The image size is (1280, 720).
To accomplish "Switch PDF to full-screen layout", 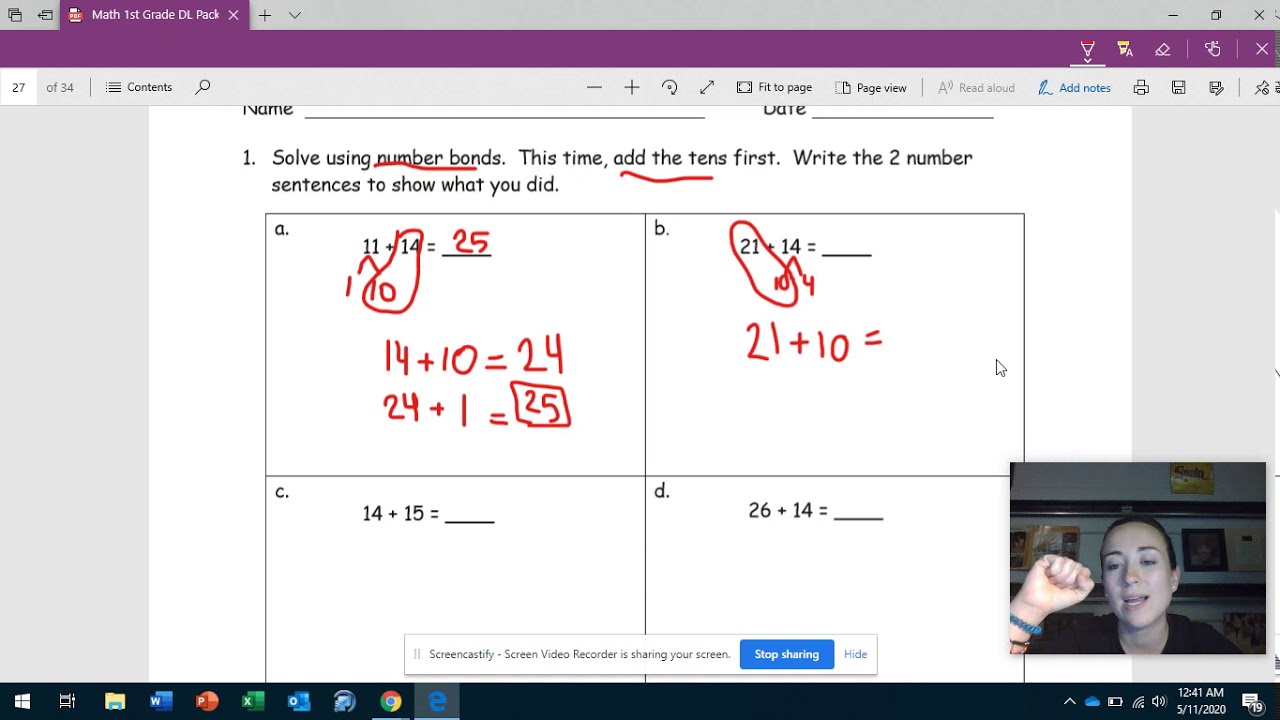I will (707, 87).
